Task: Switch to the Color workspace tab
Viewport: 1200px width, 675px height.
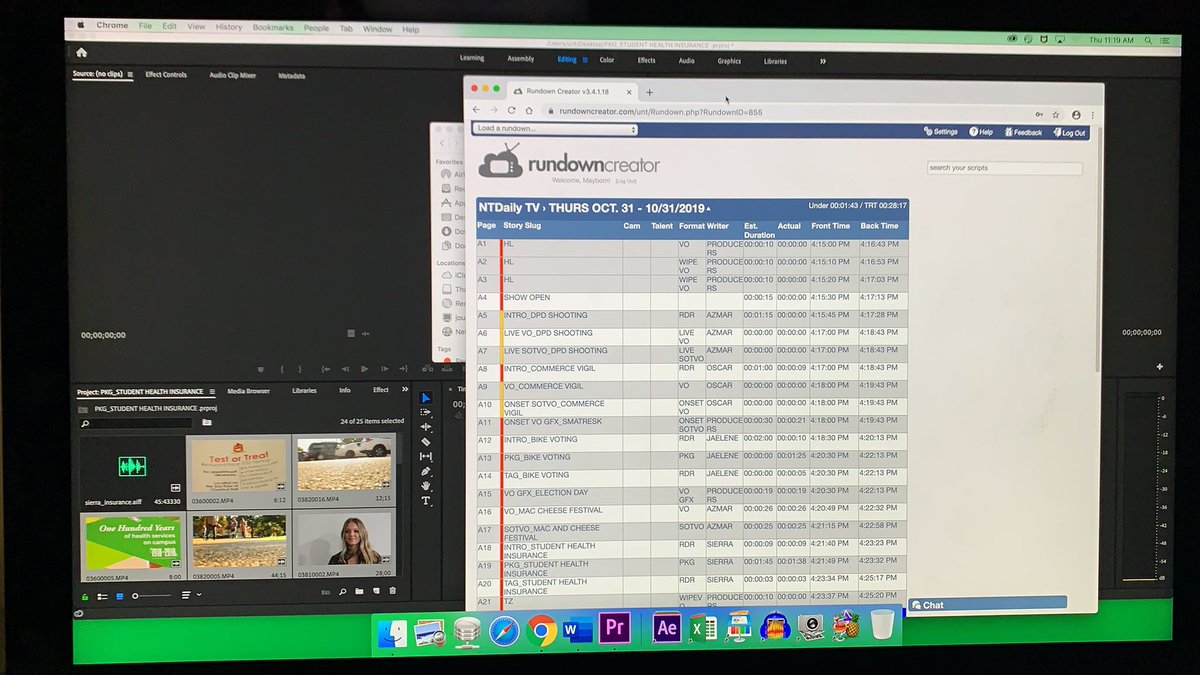Action: point(607,60)
